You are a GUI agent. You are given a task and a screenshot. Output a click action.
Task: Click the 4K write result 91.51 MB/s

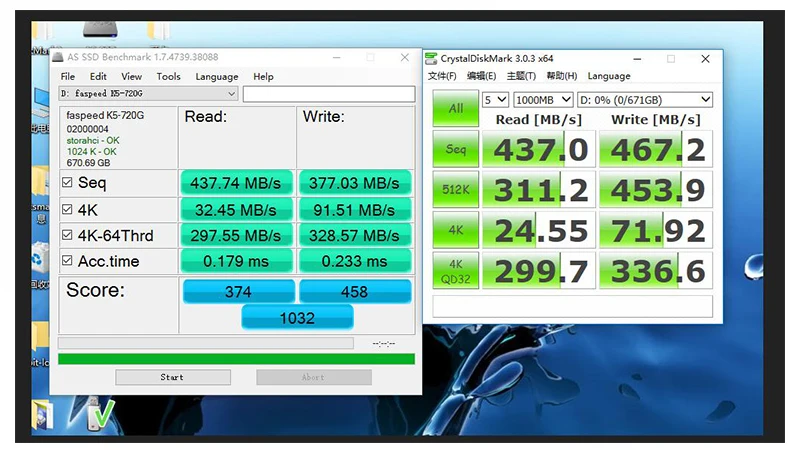354,210
